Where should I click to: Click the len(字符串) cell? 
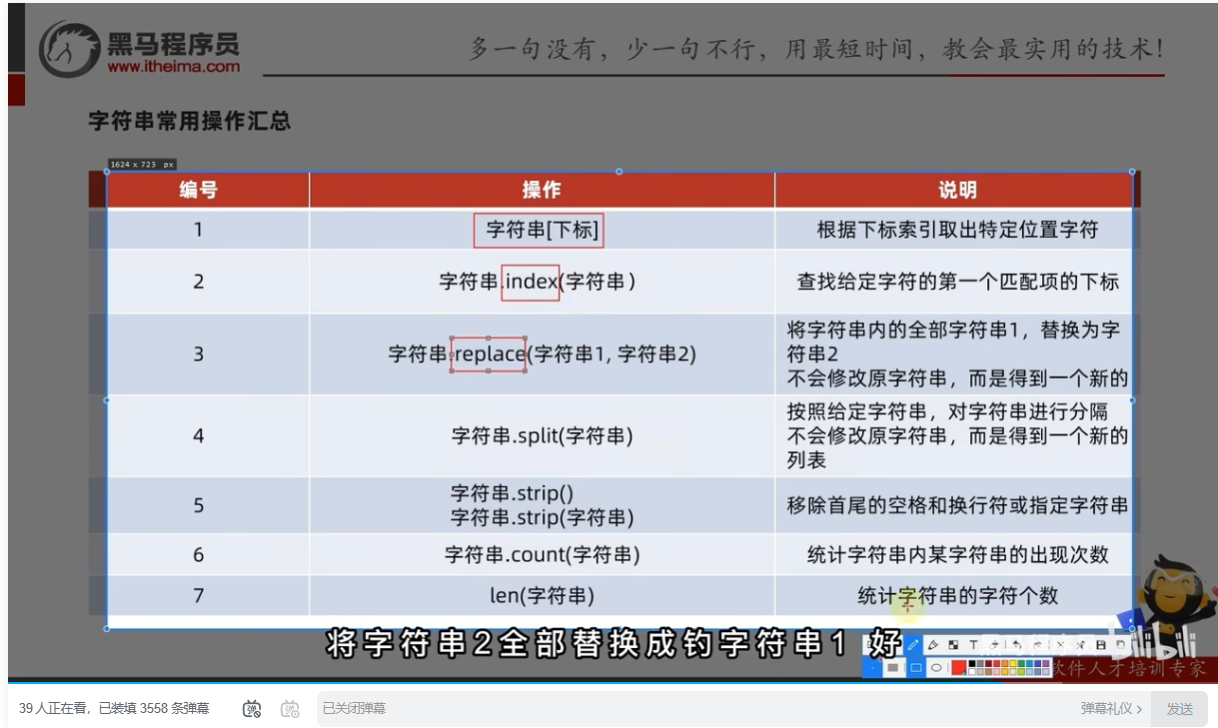(542, 596)
